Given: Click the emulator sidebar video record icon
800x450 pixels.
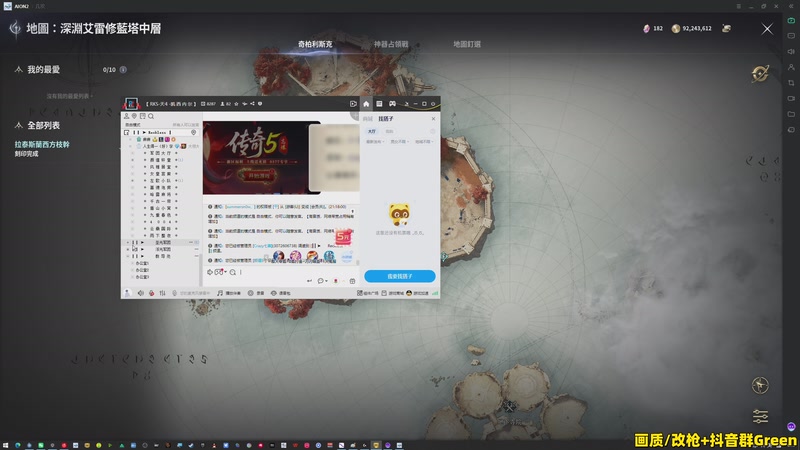Looking at the screenshot, I should tap(791, 98).
